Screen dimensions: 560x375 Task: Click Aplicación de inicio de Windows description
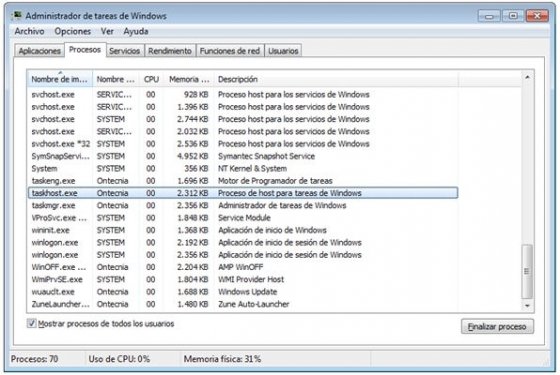point(272,230)
